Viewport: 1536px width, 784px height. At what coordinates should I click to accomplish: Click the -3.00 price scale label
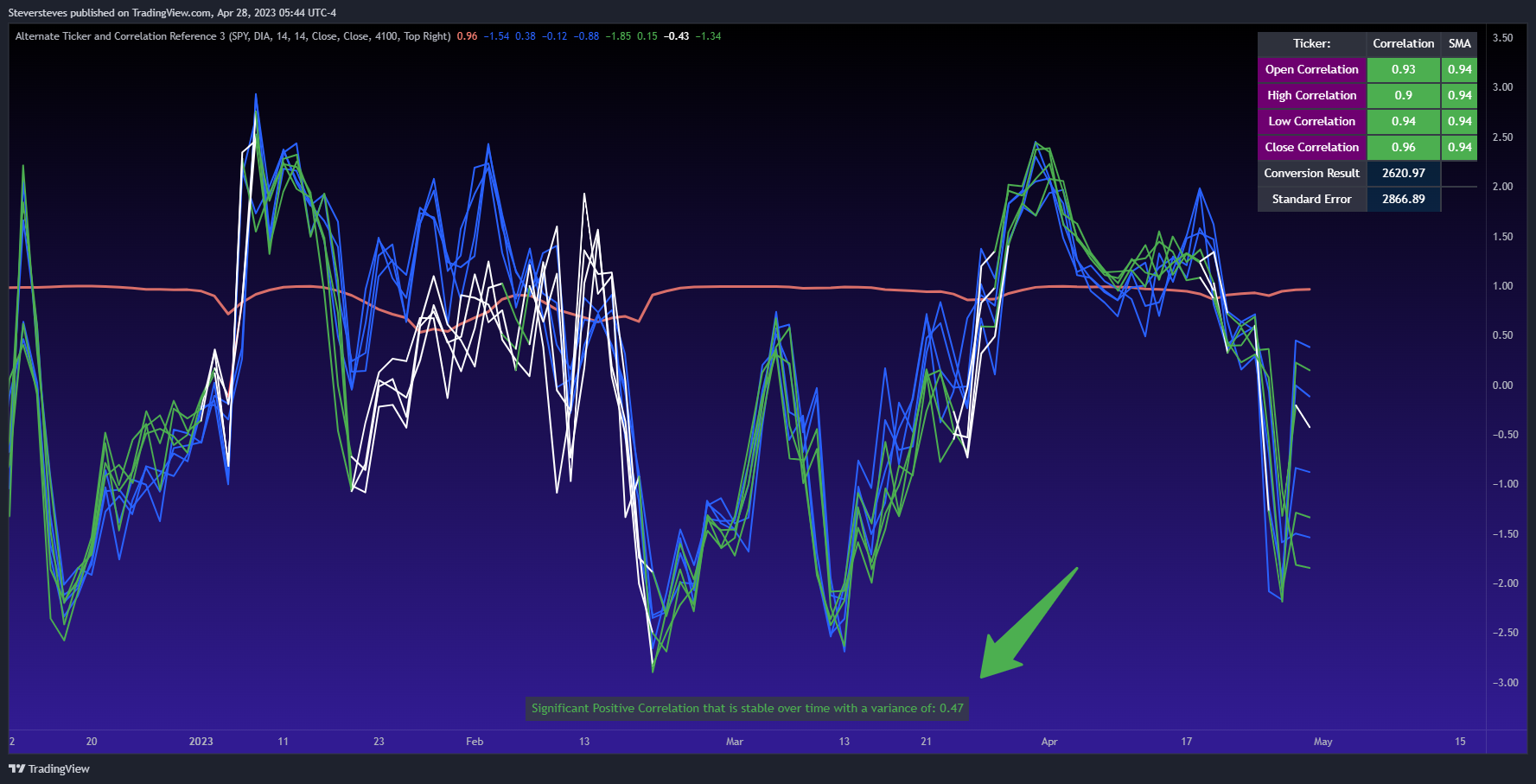[1505, 683]
